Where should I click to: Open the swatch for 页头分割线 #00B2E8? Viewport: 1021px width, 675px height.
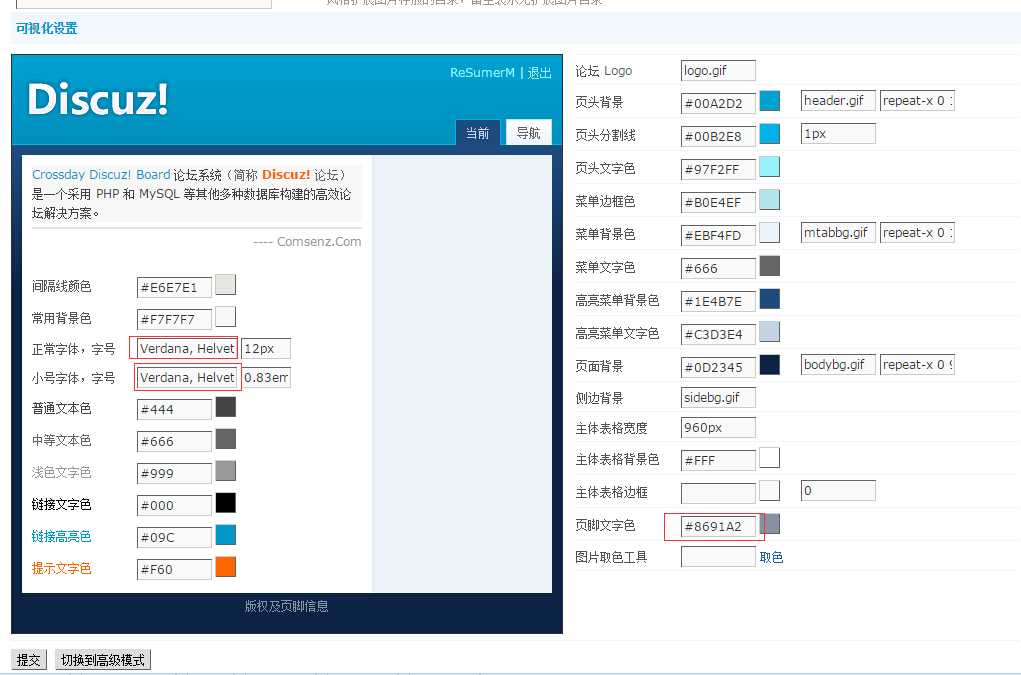click(770, 133)
